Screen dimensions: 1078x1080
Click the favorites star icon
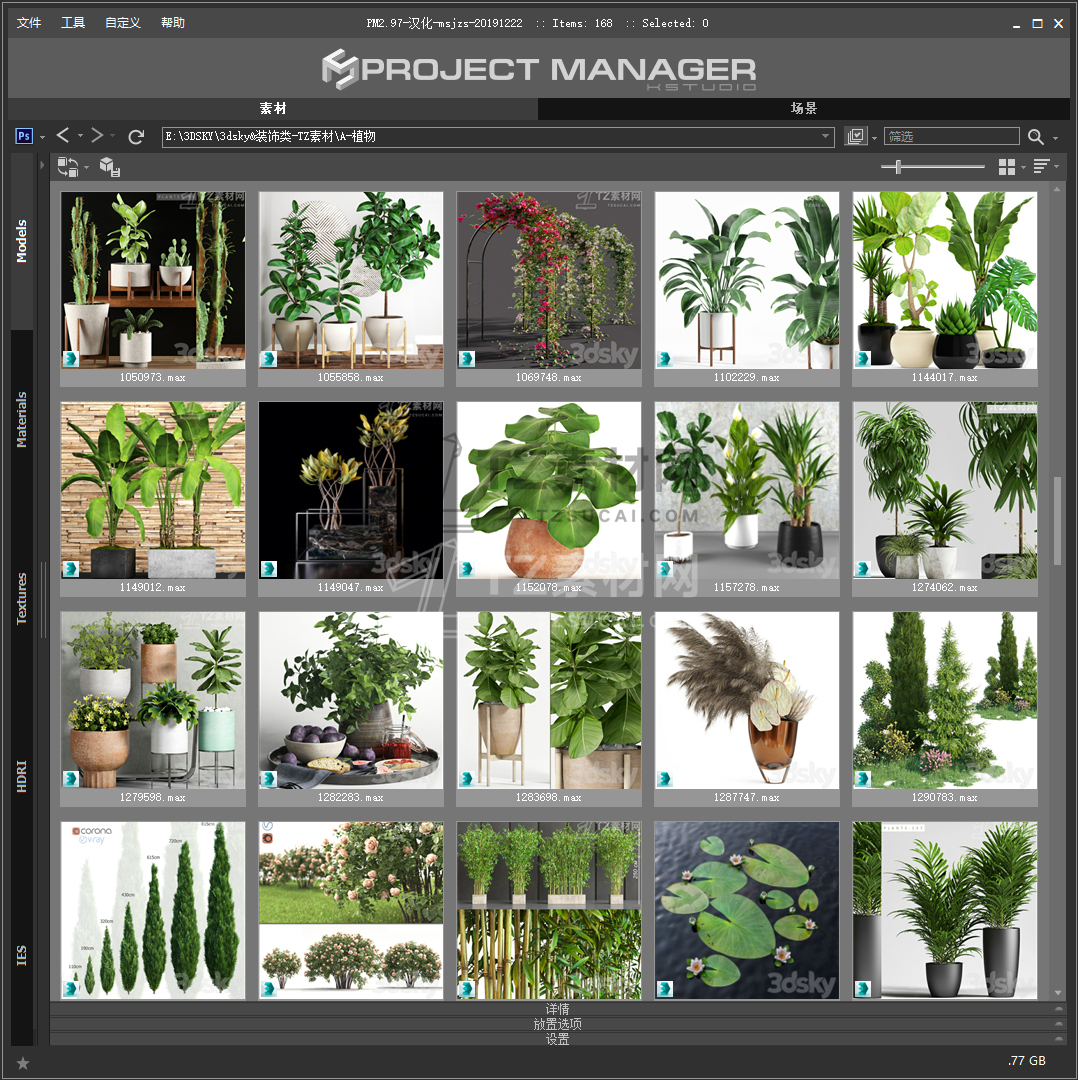pos(23,1062)
